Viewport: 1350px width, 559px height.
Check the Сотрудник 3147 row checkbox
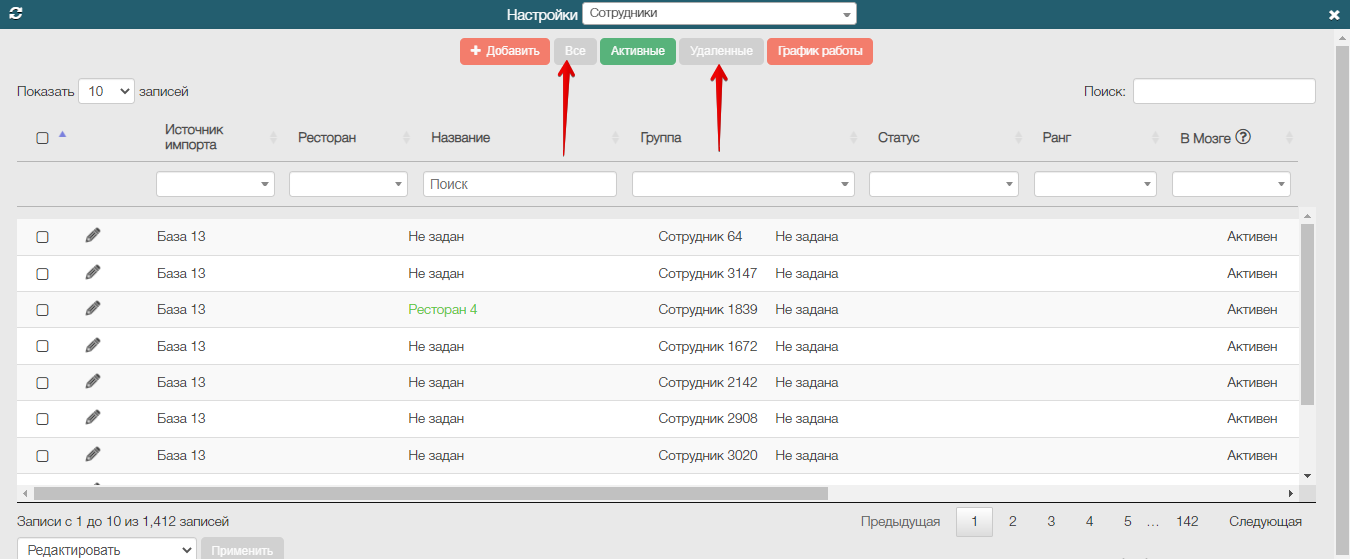coord(42,273)
